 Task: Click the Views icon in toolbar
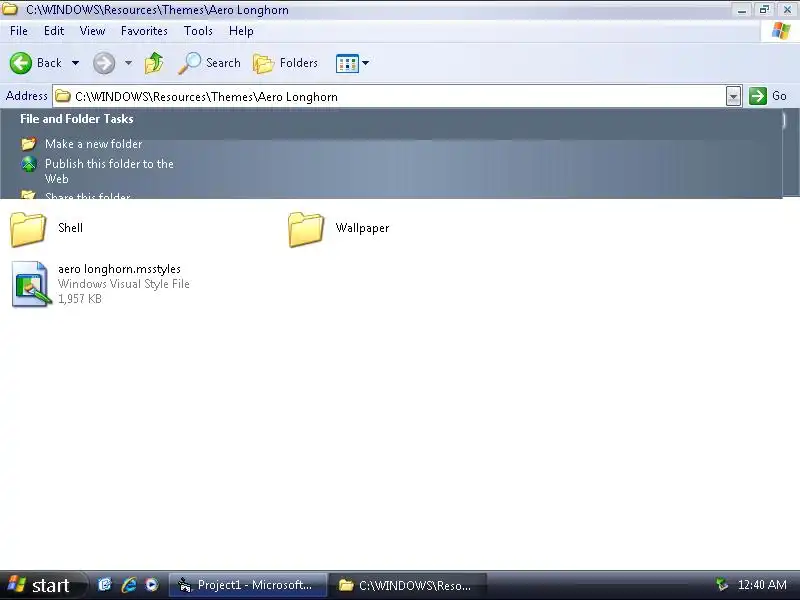[347, 64]
